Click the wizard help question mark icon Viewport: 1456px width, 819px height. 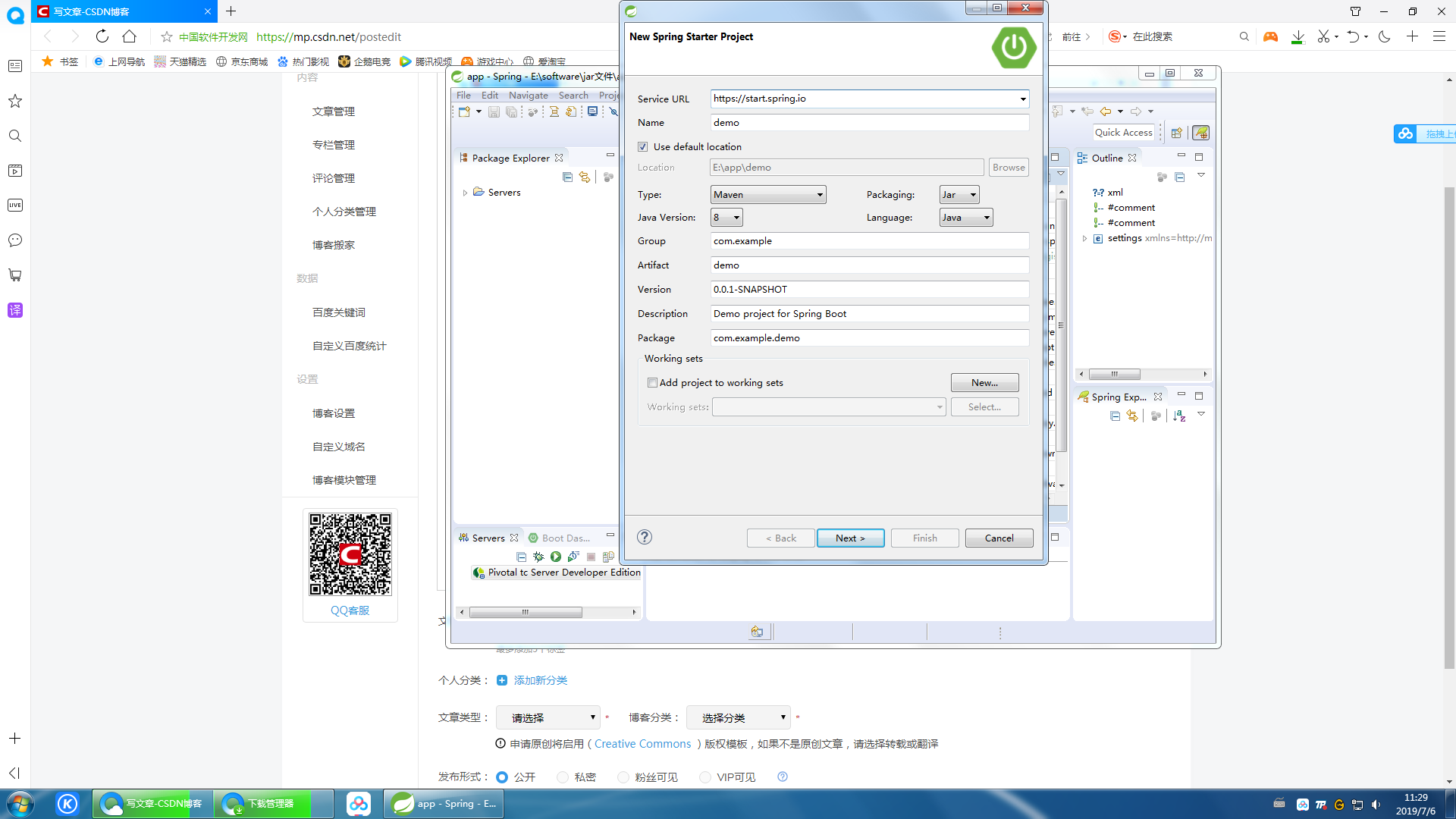point(645,538)
